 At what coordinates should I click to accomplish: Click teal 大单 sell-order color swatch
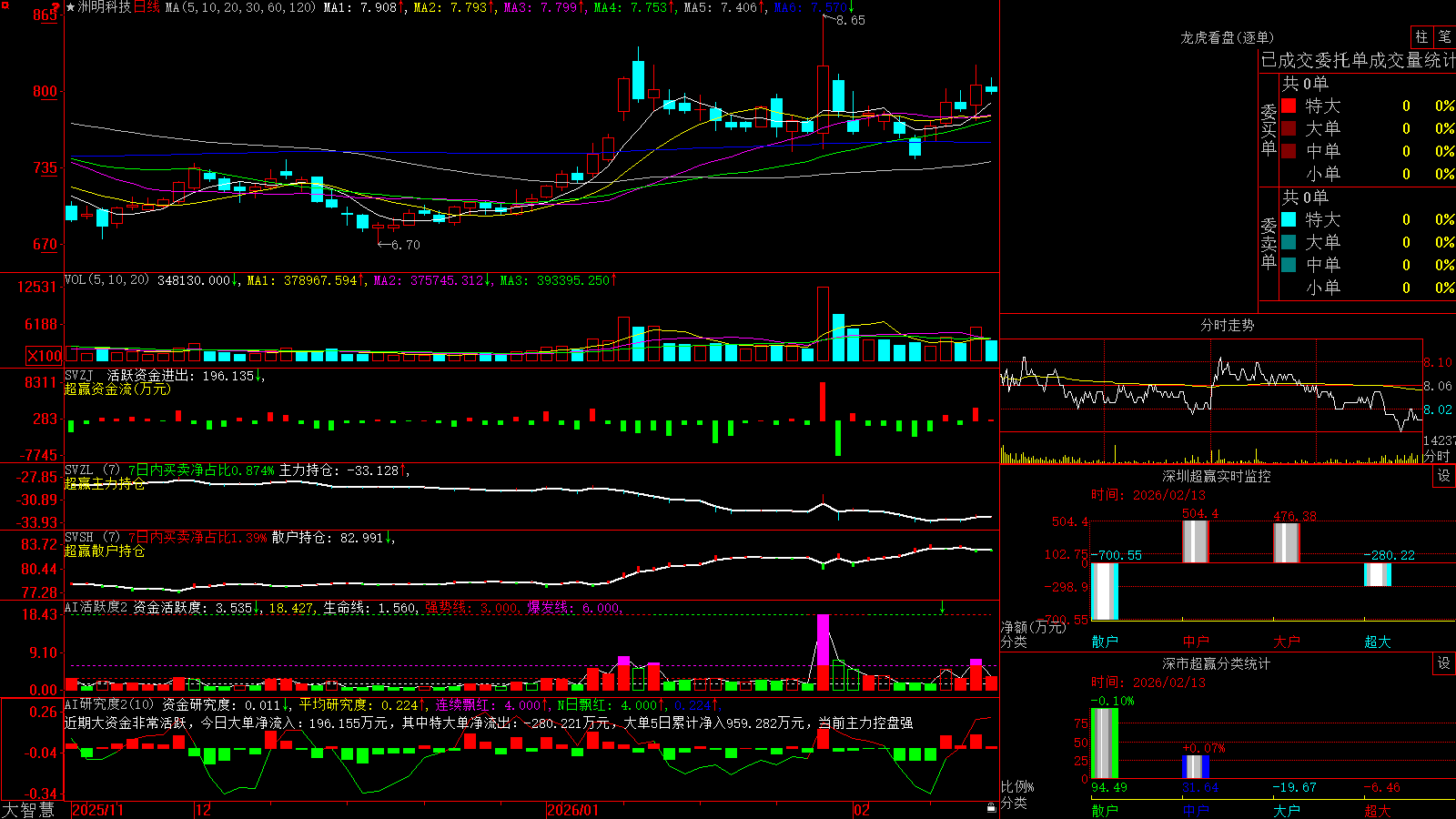[1289, 242]
